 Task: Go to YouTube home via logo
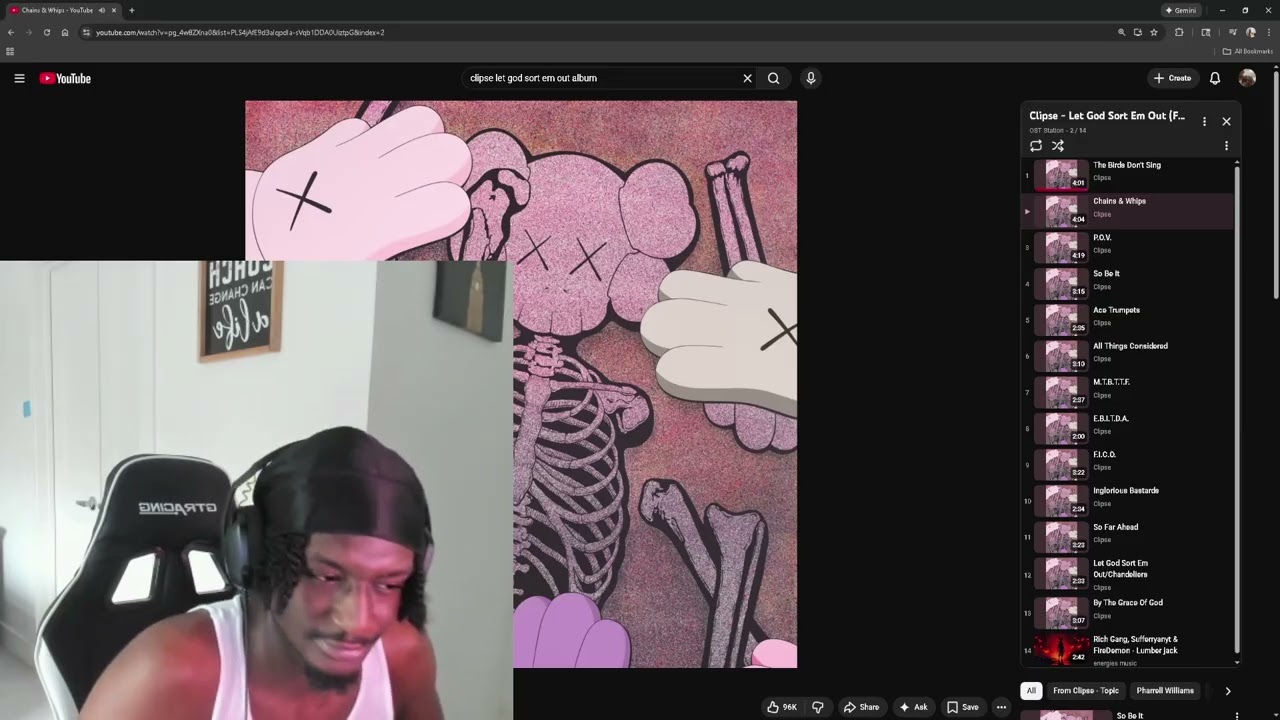(65, 78)
